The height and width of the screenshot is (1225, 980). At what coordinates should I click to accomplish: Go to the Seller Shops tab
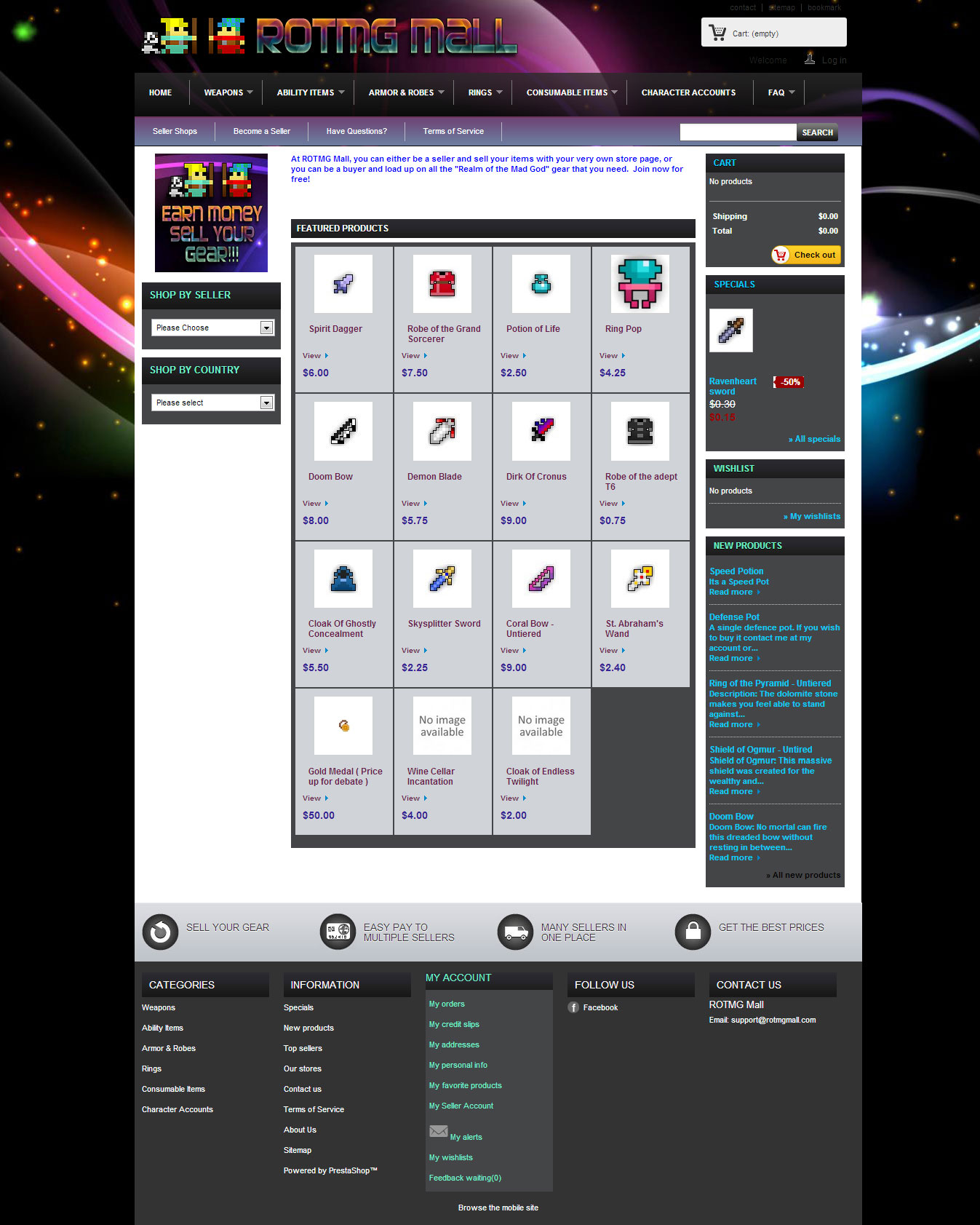(175, 131)
